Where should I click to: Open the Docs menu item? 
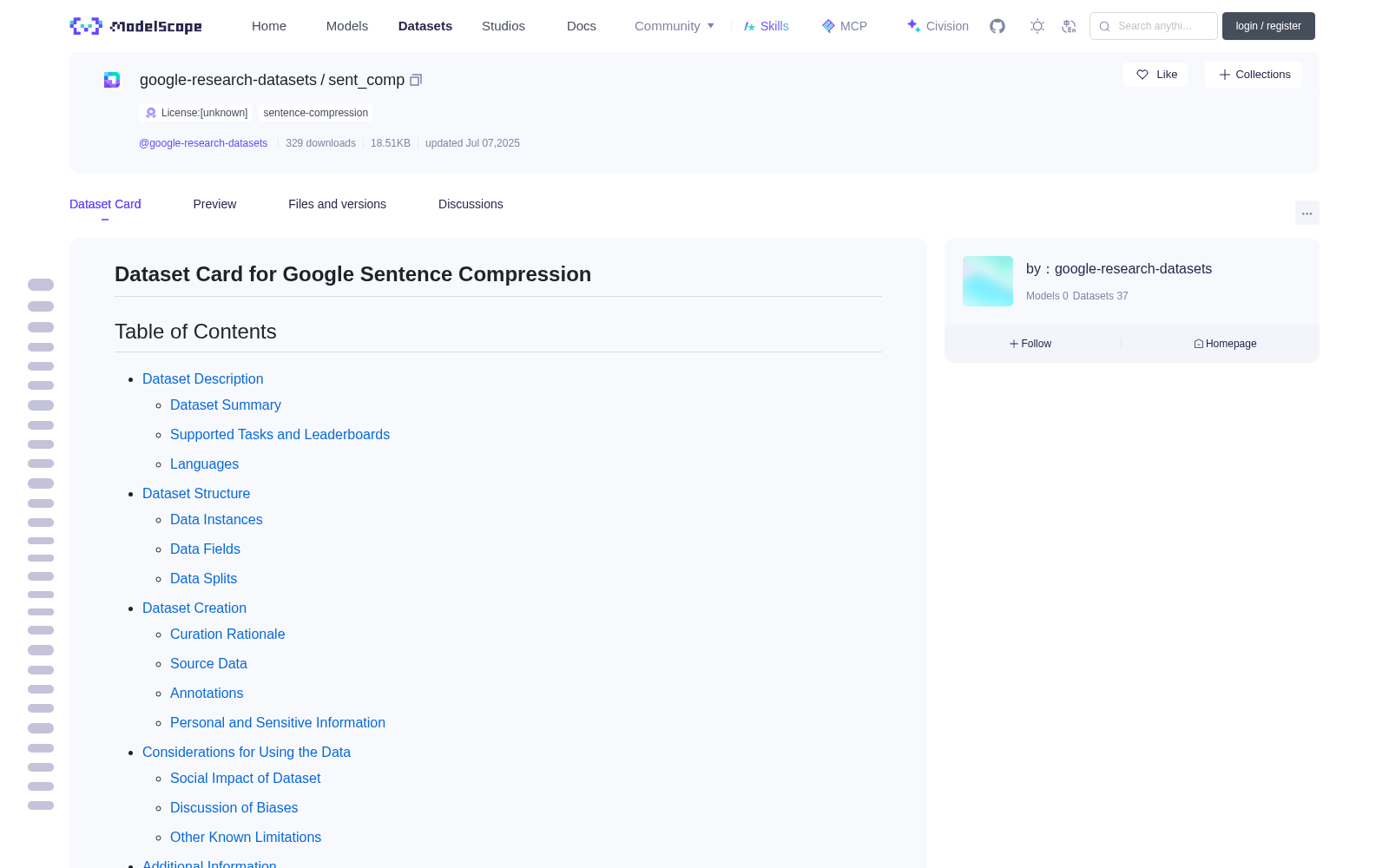coord(582,26)
